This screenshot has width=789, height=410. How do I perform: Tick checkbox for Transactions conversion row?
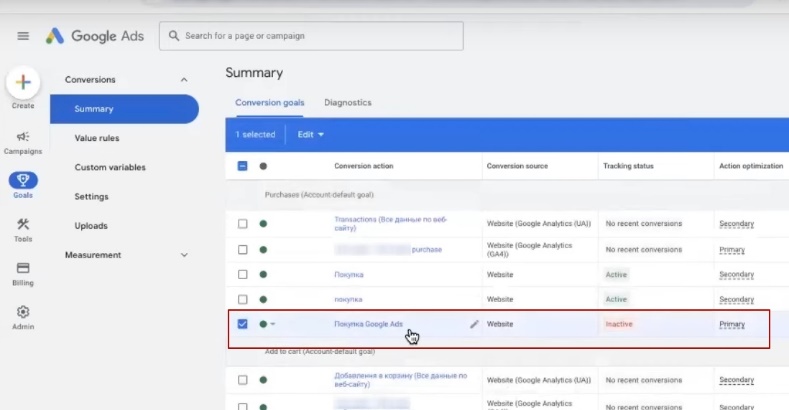(243, 223)
